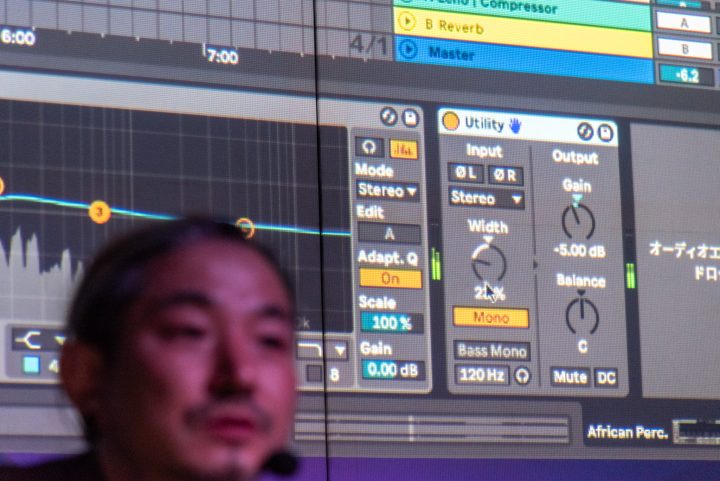Click the Utility Balance knob
This screenshot has height=481, width=720.
pyautogui.click(x=582, y=315)
